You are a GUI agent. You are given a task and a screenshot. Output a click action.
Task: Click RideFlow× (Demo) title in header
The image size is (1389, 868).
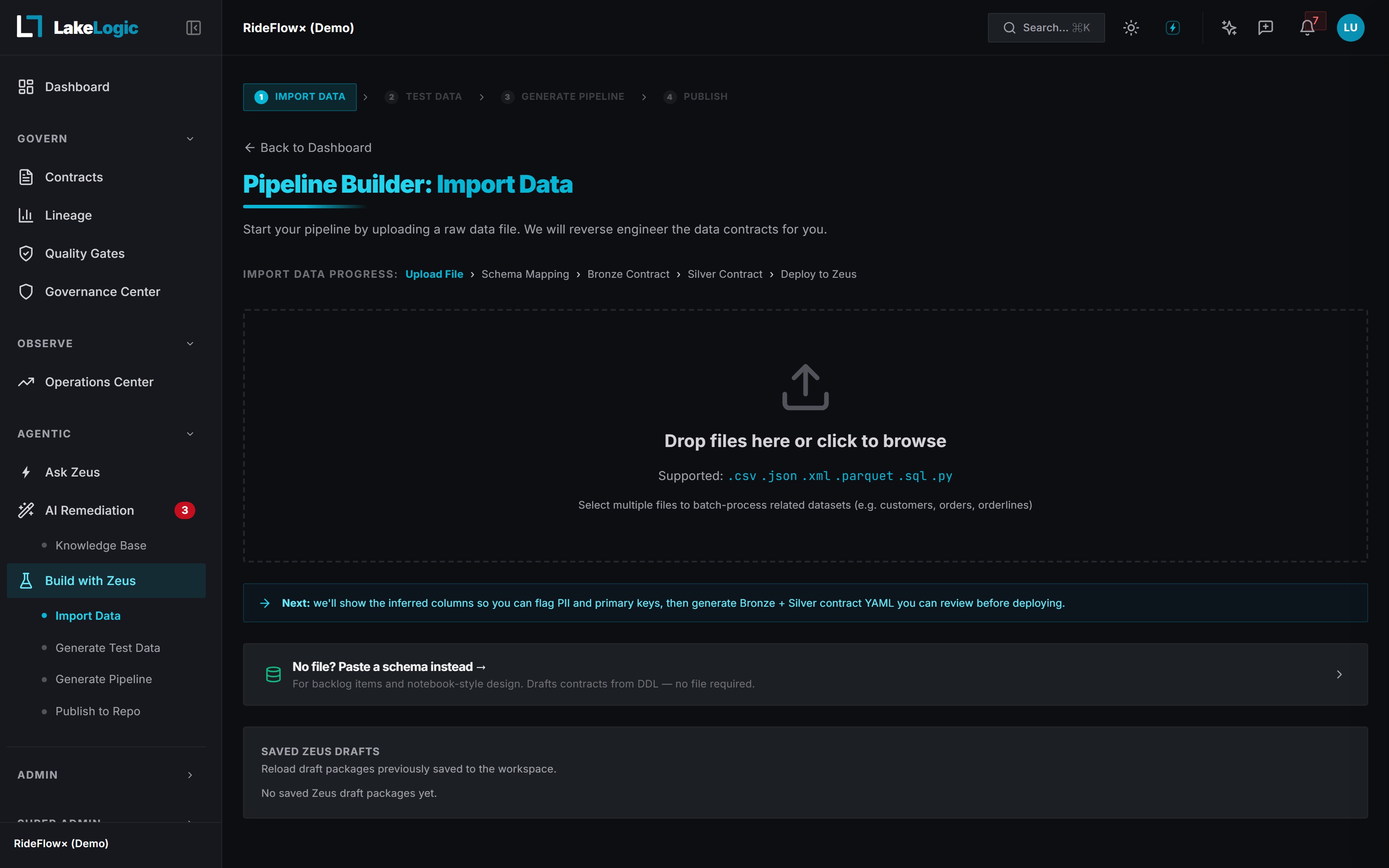(x=299, y=27)
